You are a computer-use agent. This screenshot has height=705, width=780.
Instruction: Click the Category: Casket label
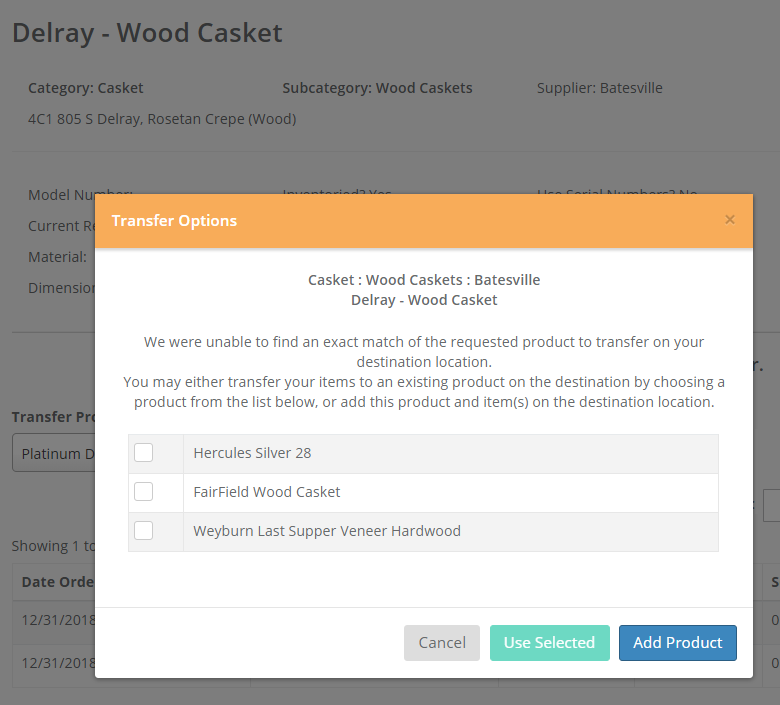tap(86, 88)
